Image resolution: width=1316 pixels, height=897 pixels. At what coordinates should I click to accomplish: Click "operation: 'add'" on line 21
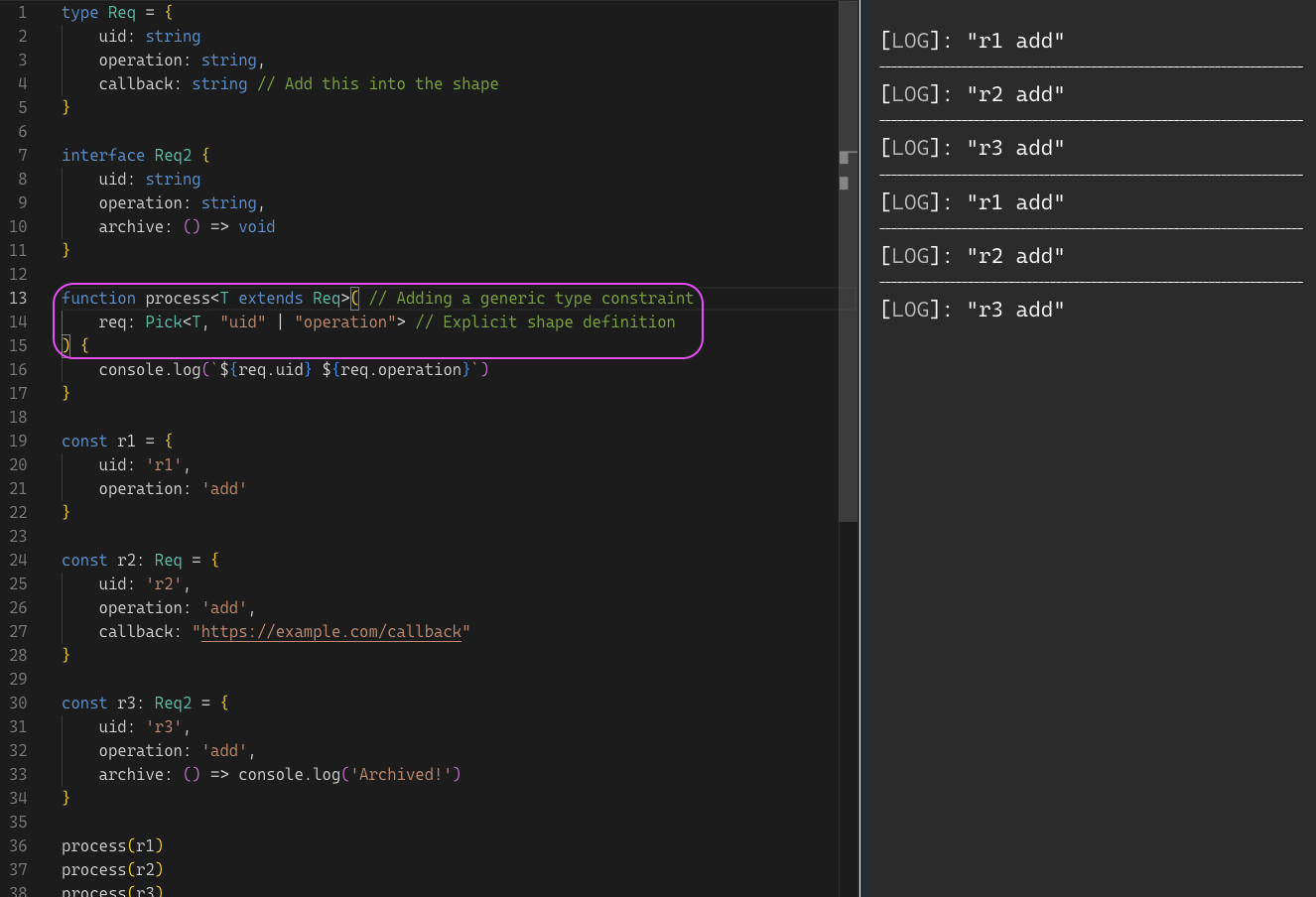tap(173, 488)
